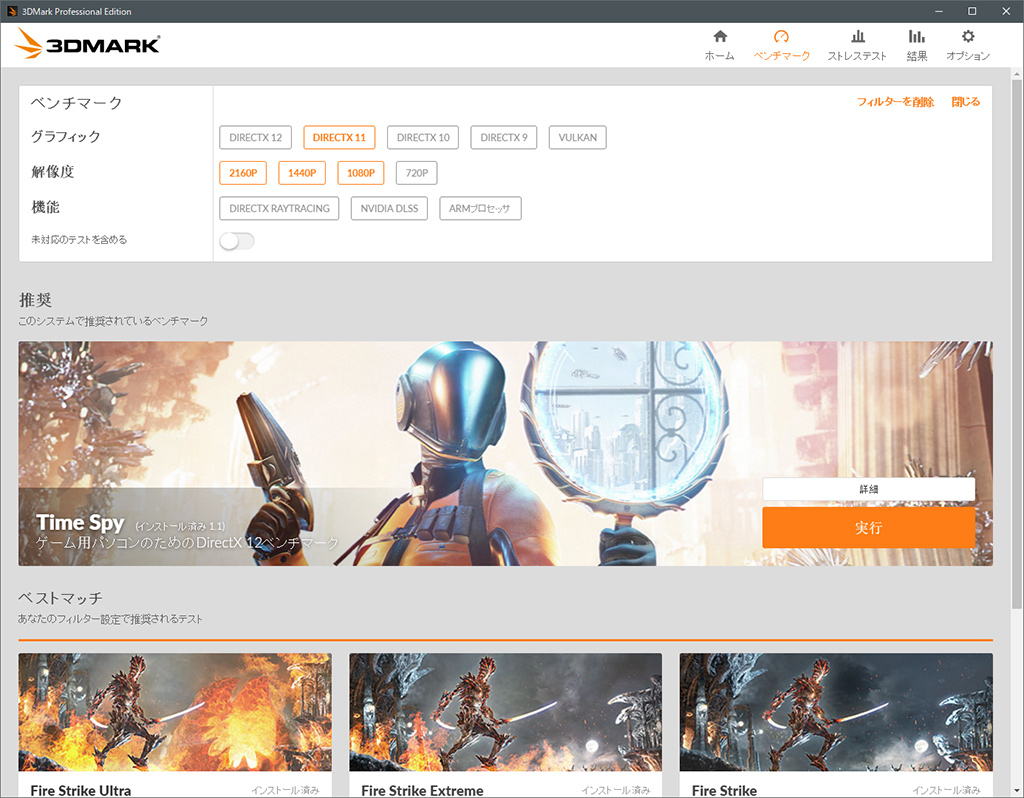Click the Time Spy title text
This screenshot has height=798, width=1024.
pos(80,522)
